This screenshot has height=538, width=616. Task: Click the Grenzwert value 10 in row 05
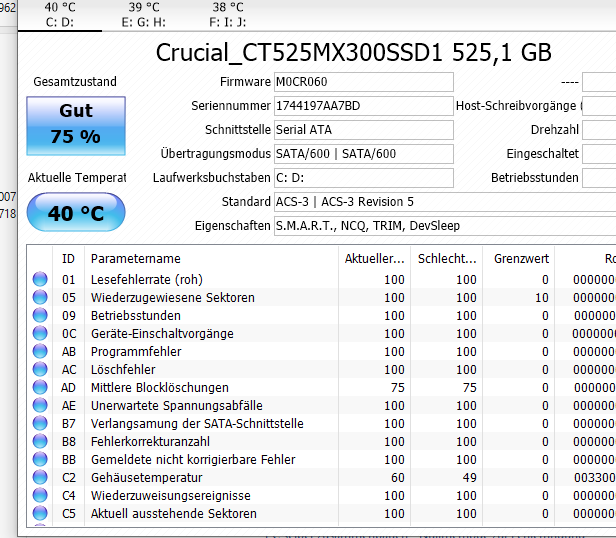tap(542, 297)
